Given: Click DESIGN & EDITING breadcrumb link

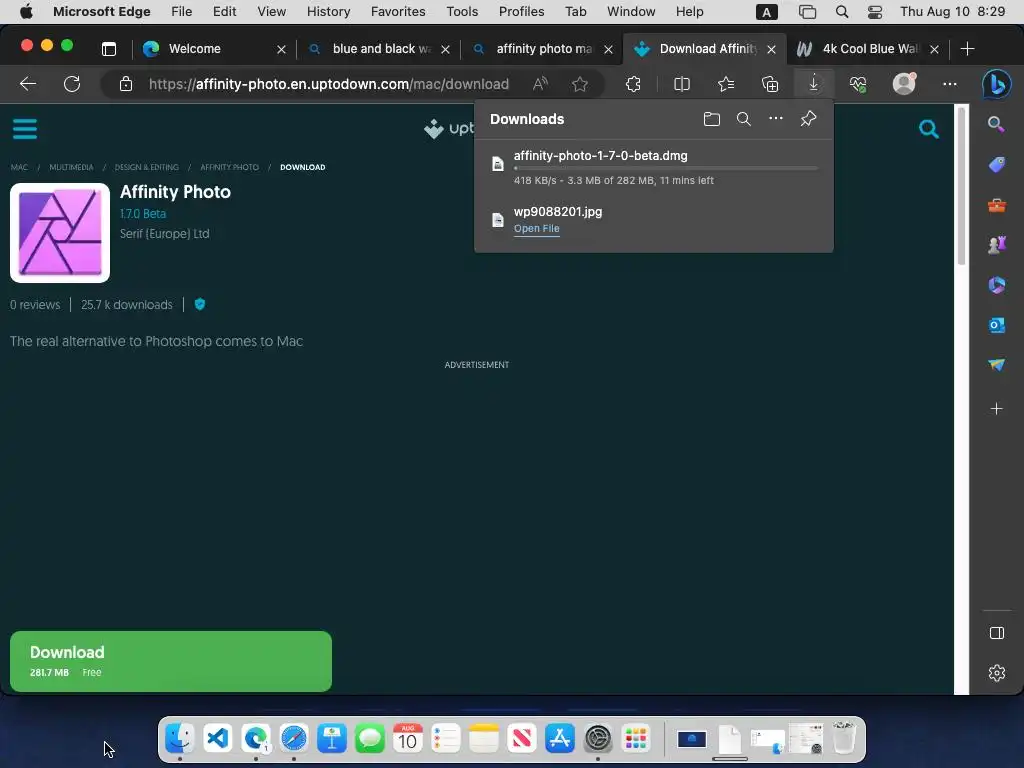Looking at the screenshot, I should (146, 167).
